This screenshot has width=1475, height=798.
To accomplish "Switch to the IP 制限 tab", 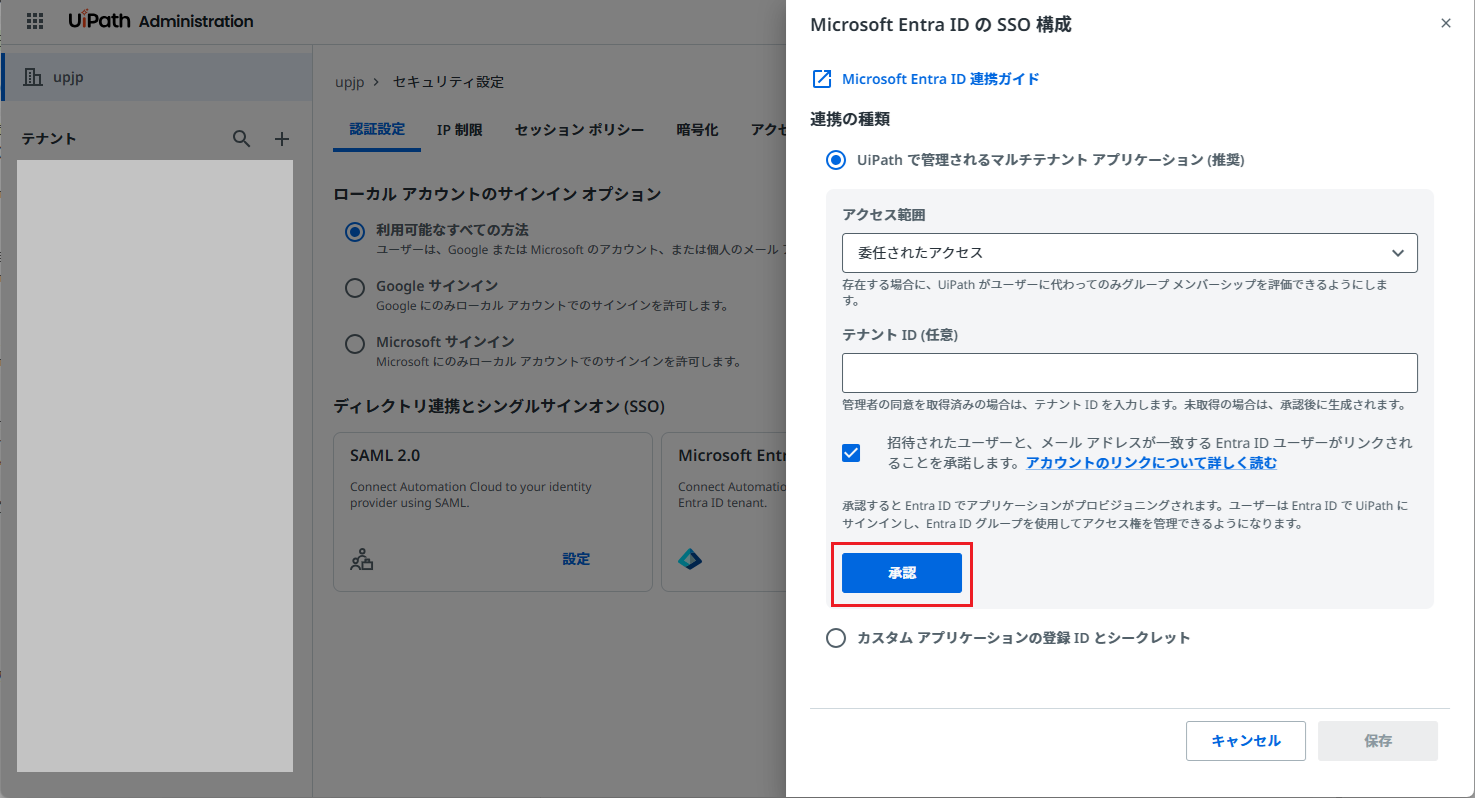I will click(x=460, y=130).
